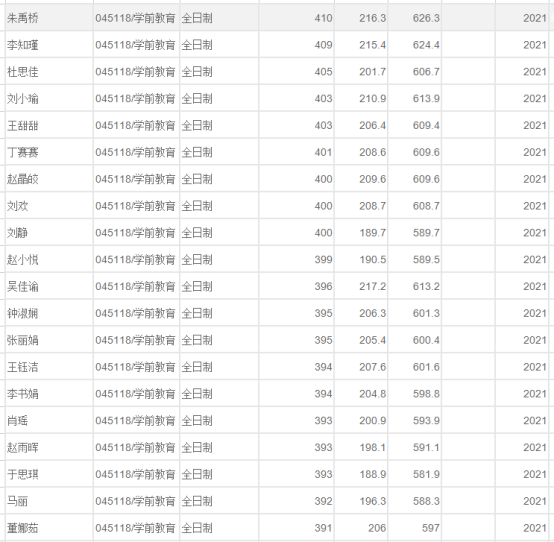Select the total score 589.5
Viewport: 554px width, 542px height.
click(426, 260)
